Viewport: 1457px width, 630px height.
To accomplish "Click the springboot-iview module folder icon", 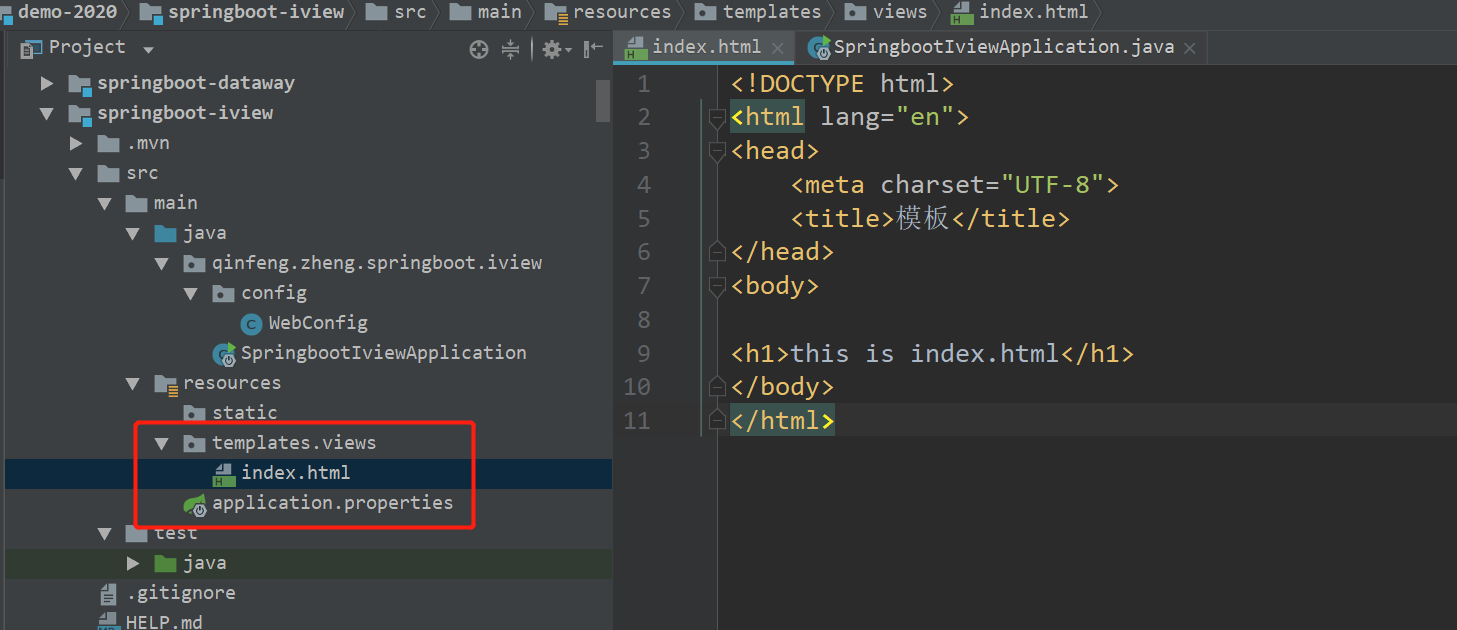I will point(80,114).
